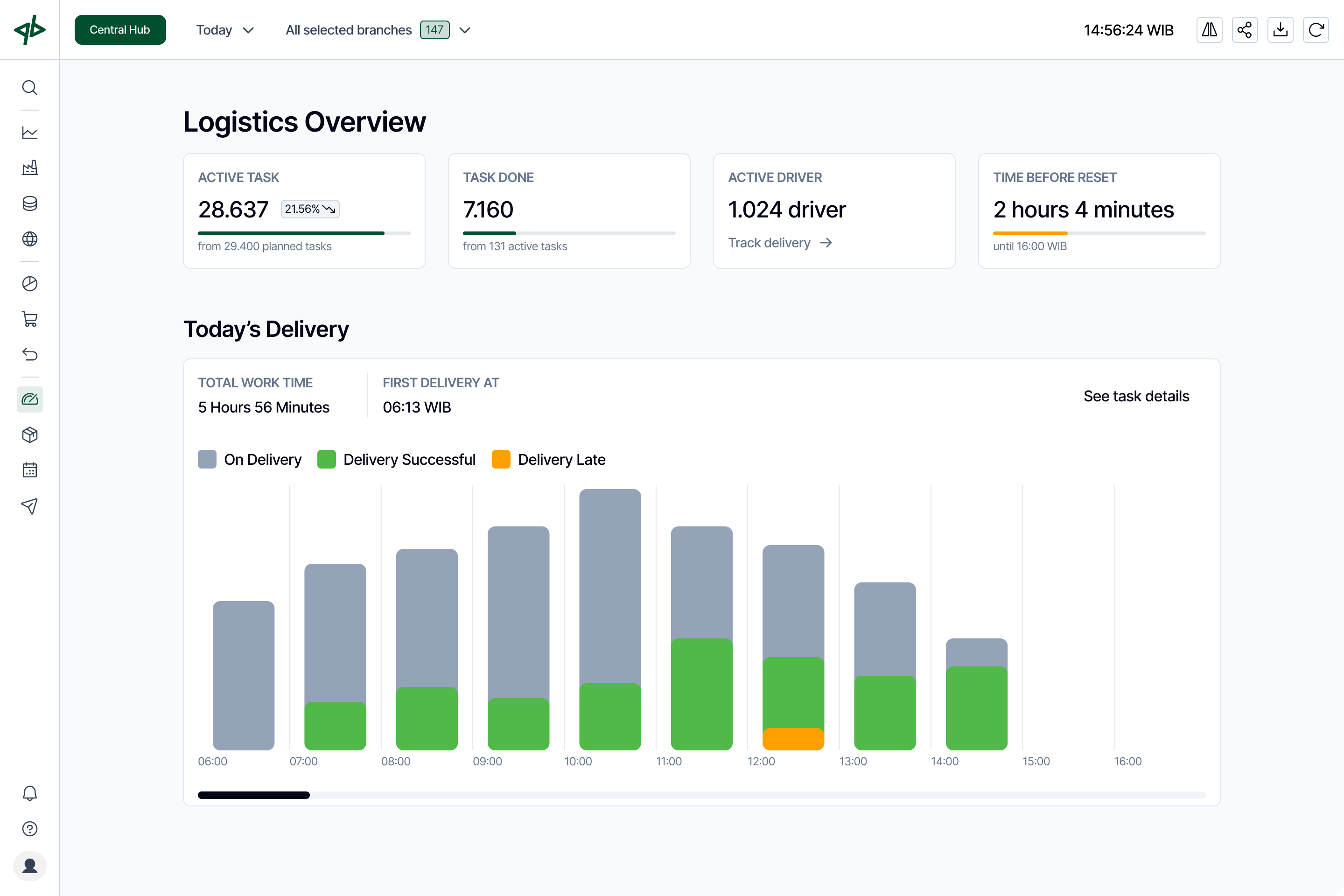The width and height of the screenshot is (1344, 896).
Task: Click 'until 16:00 WIB' text
Action: click(1030, 246)
